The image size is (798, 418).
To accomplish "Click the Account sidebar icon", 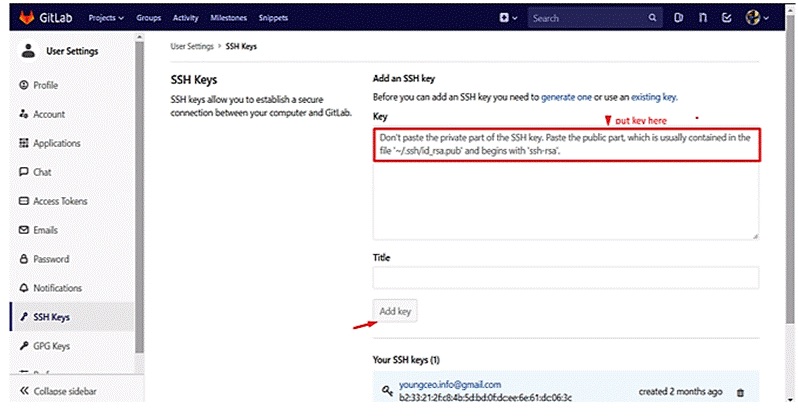I will pyautogui.click(x=24, y=114).
